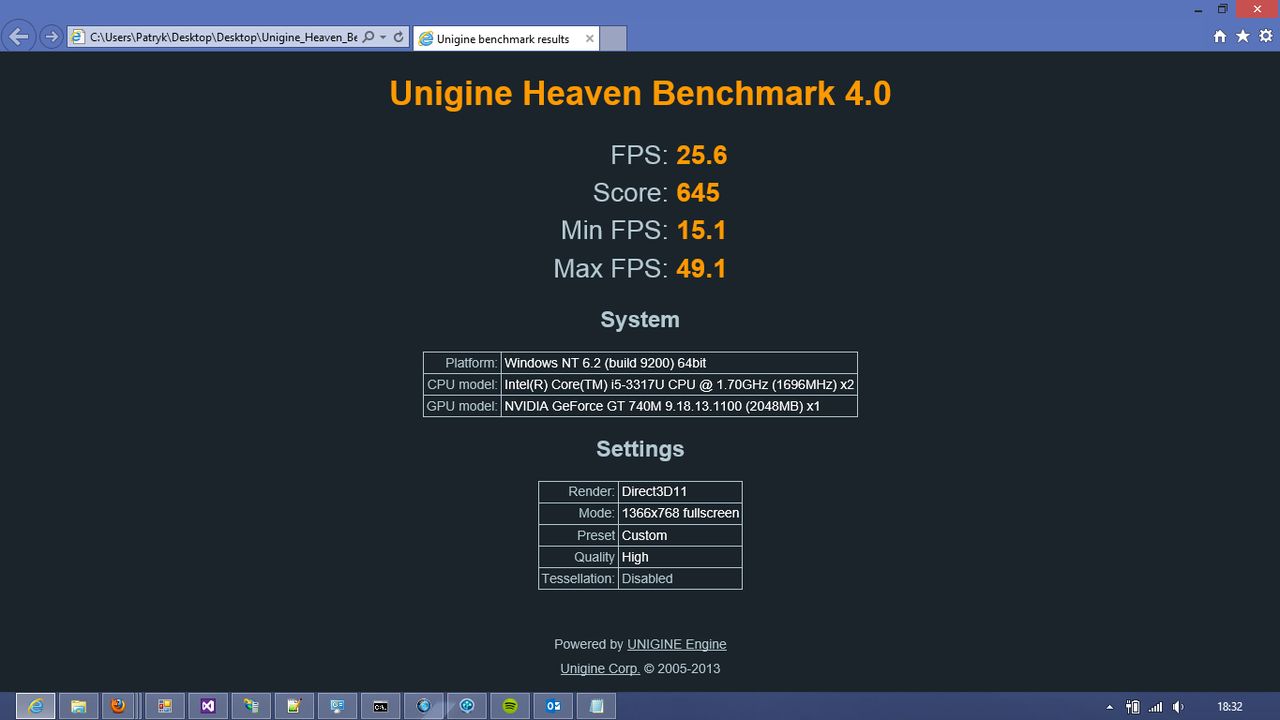Screen dimensions: 1280x720
Task: Click the Custom preset value
Action: click(680, 535)
